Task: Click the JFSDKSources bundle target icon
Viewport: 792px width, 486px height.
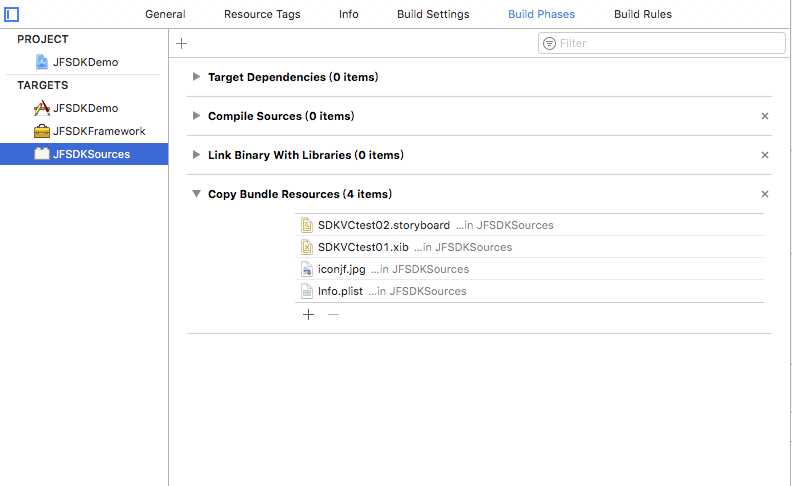Action: [42, 154]
